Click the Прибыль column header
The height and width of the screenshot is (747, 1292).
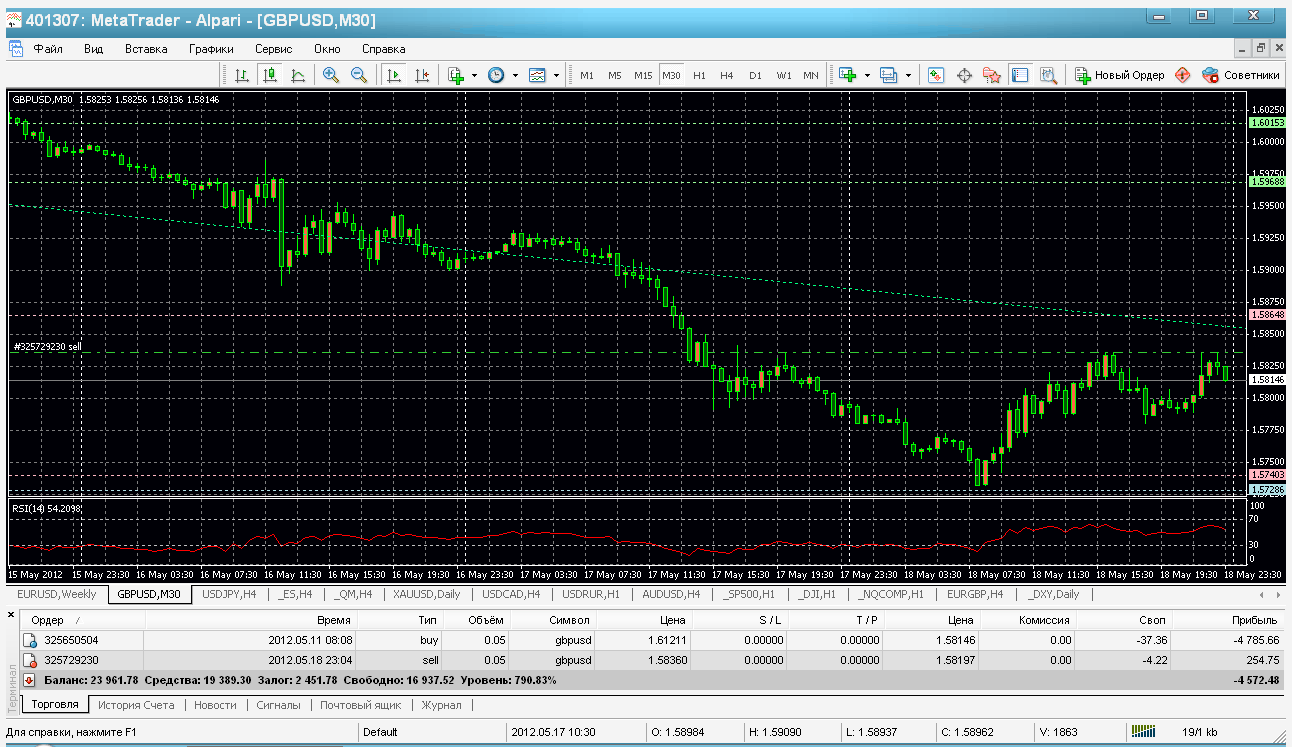(x=1256, y=620)
